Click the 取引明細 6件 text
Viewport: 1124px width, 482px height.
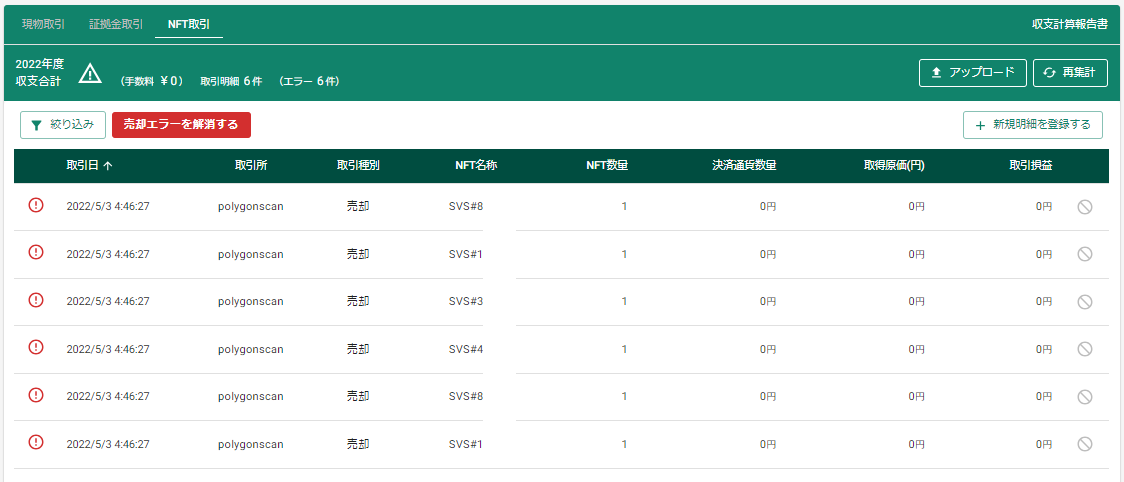click(231, 82)
